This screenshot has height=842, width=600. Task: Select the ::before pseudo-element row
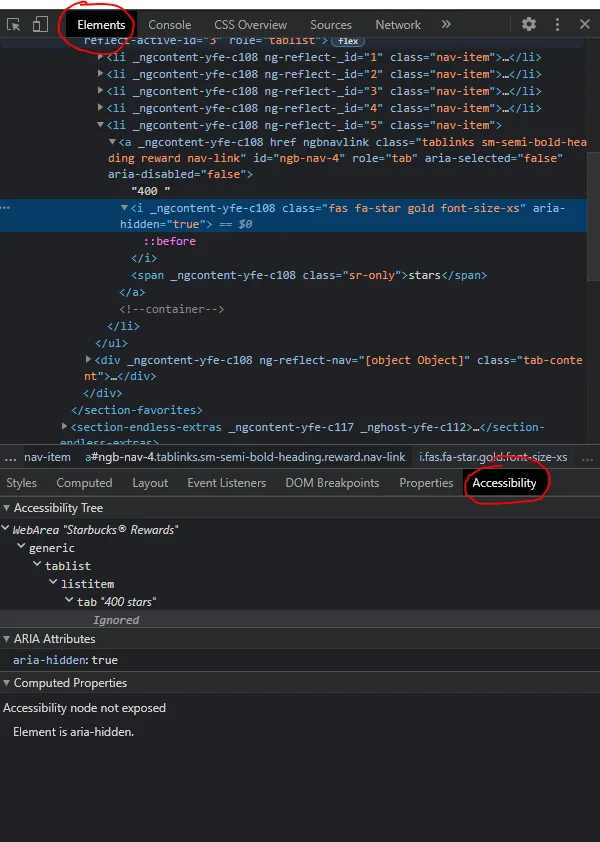tap(169, 241)
